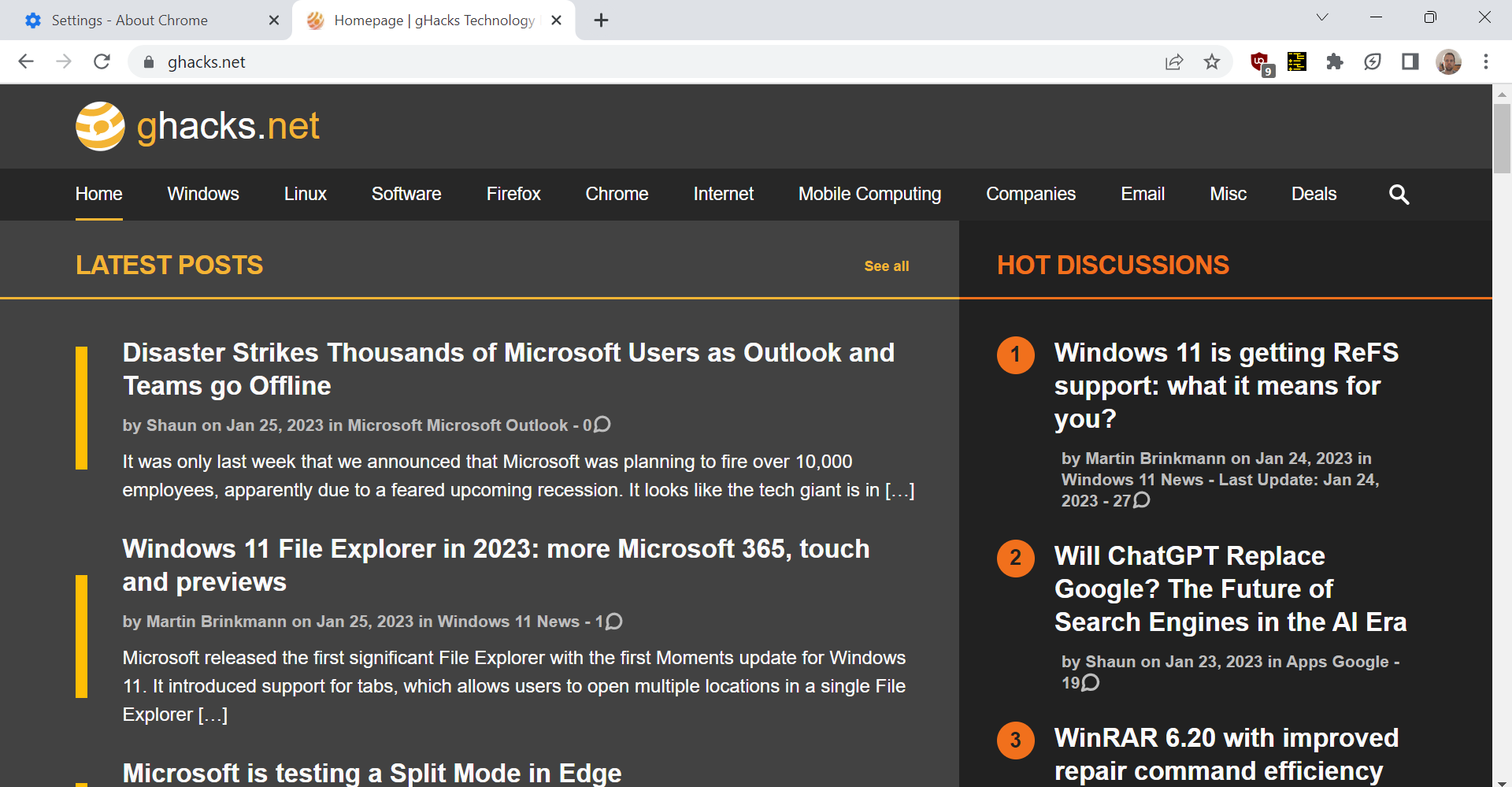Close the gHacks Homepage tab
The width and height of the screenshot is (1512, 787).
557,20
